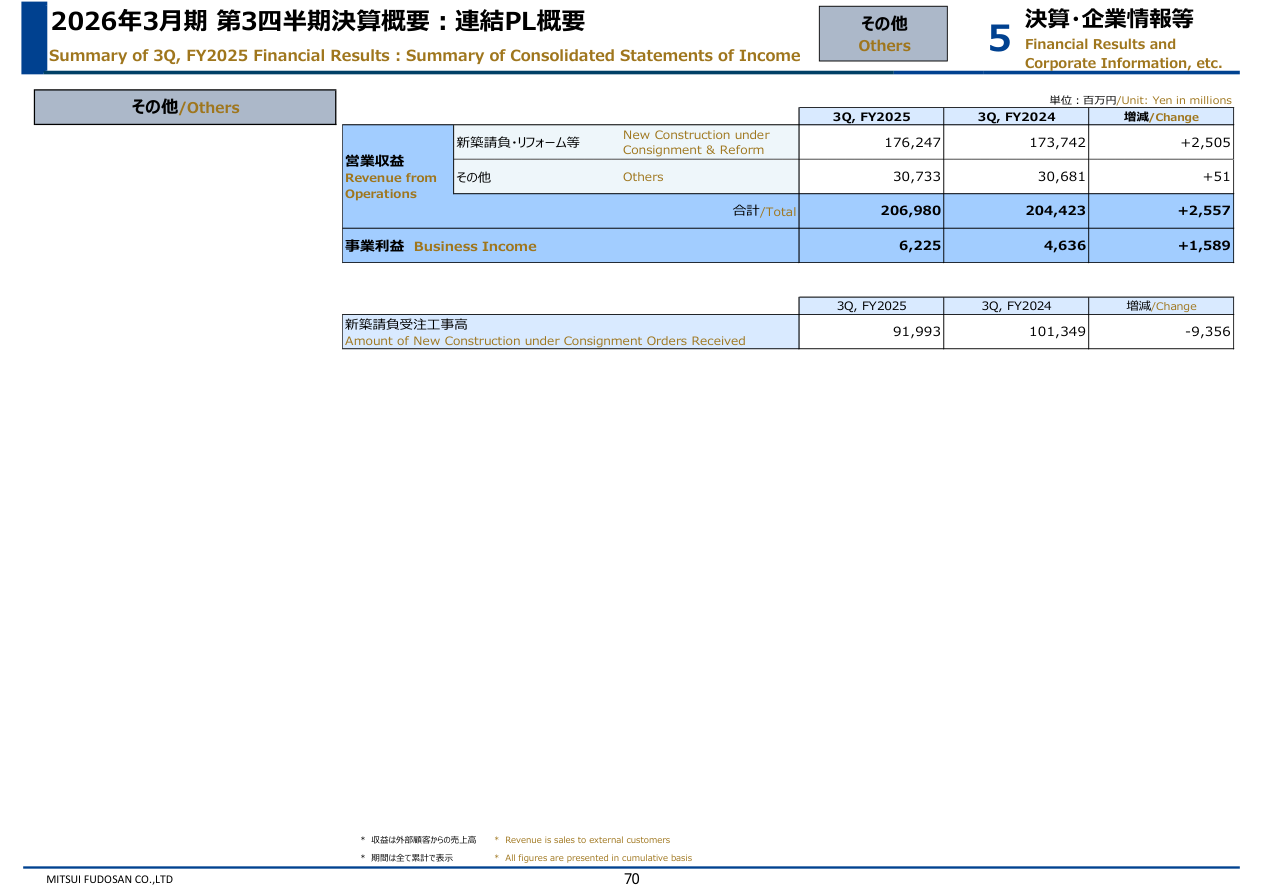
Task: Select the +2,505 change cell
Action: tap(1160, 143)
